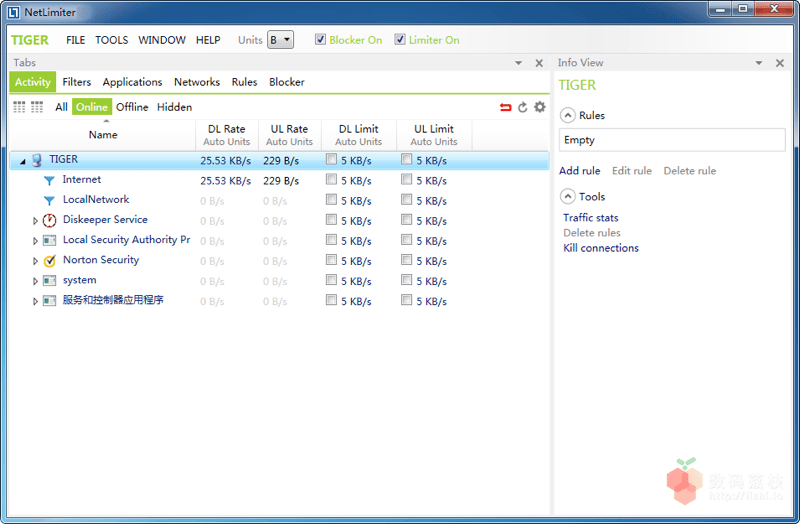Enable DL Limit checkbox for TIGER
This screenshot has width=800, height=524.
(331, 159)
